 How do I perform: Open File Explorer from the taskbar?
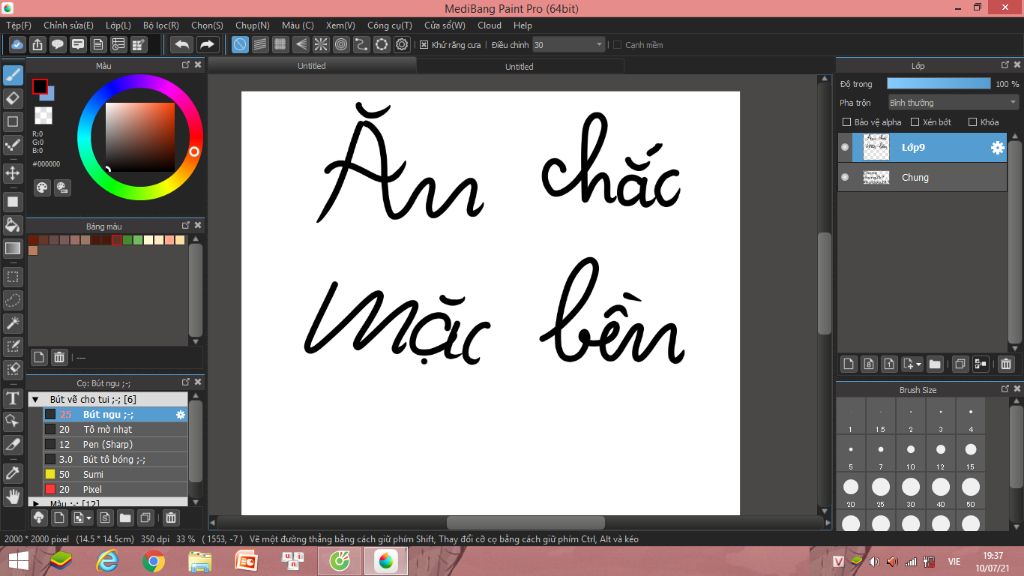pos(200,561)
